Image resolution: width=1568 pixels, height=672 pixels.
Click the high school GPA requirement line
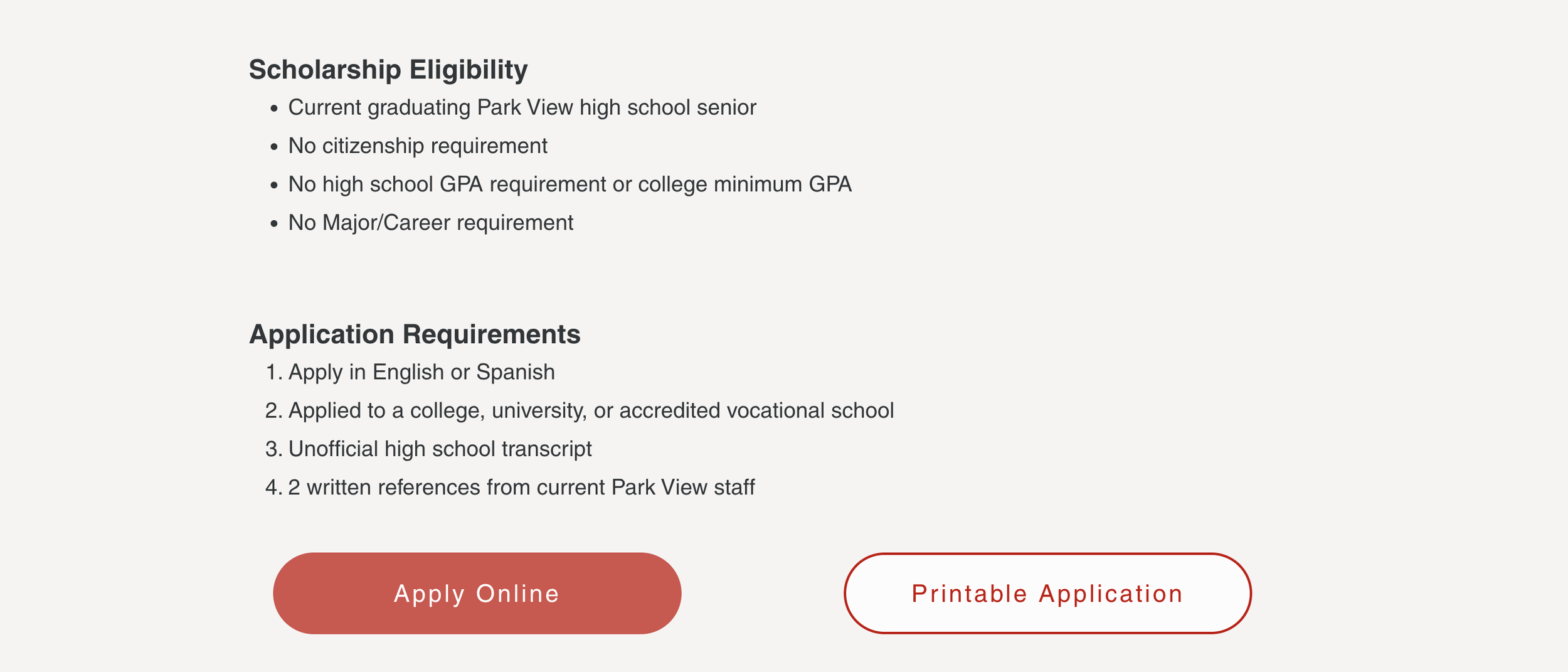pyautogui.click(x=569, y=184)
